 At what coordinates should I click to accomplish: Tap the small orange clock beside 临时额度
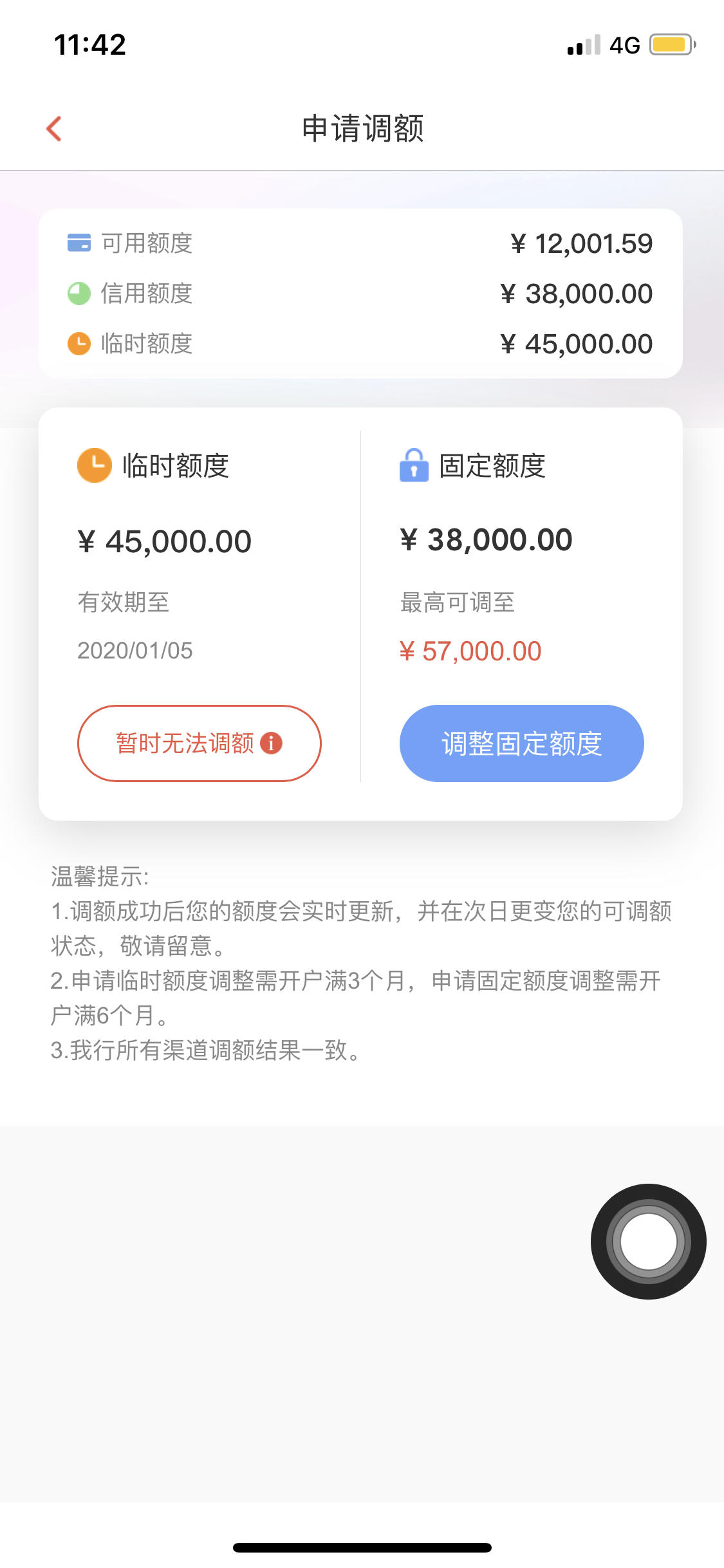[79, 344]
